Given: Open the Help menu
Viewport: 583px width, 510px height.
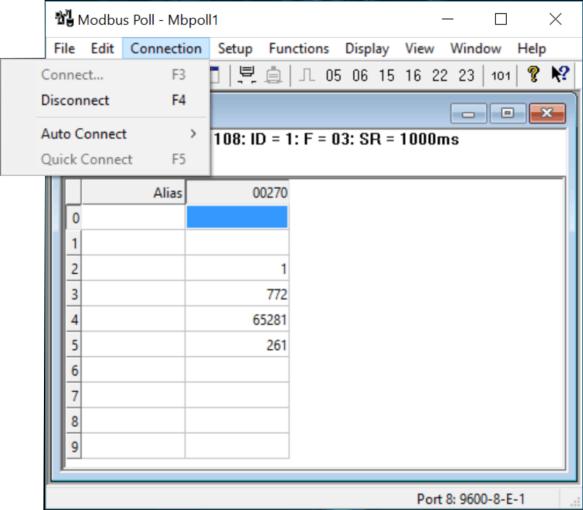Looking at the screenshot, I should click(x=532, y=48).
